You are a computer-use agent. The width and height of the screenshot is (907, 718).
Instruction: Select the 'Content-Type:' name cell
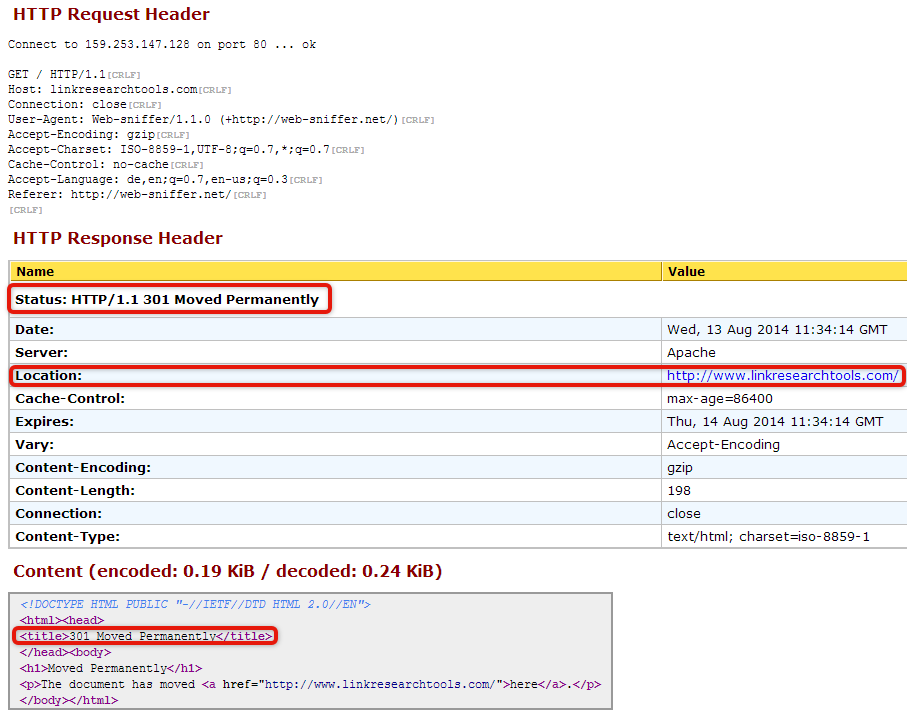pyautogui.click(x=335, y=536)
